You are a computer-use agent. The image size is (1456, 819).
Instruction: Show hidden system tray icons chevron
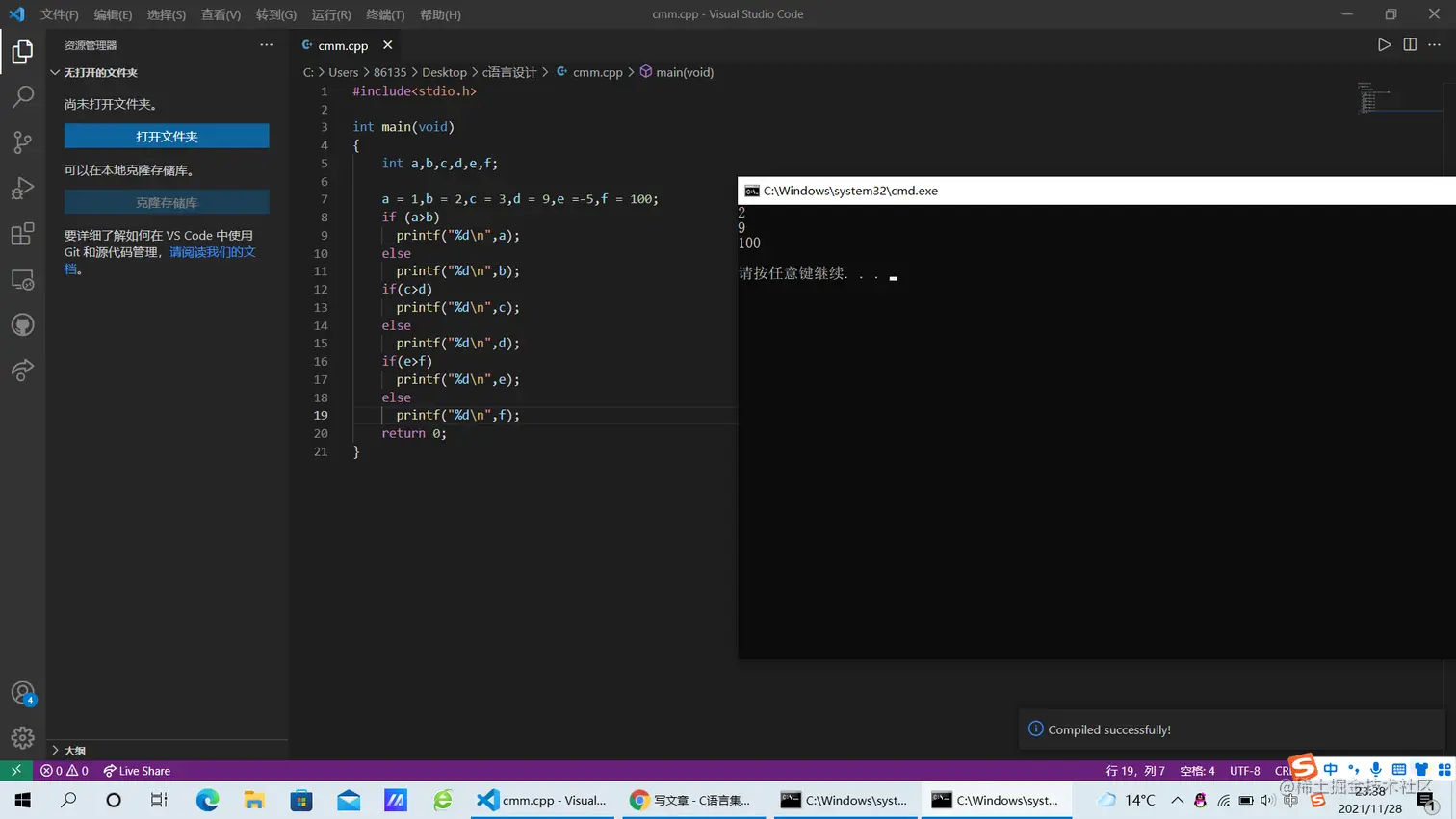coord(1177,800)
